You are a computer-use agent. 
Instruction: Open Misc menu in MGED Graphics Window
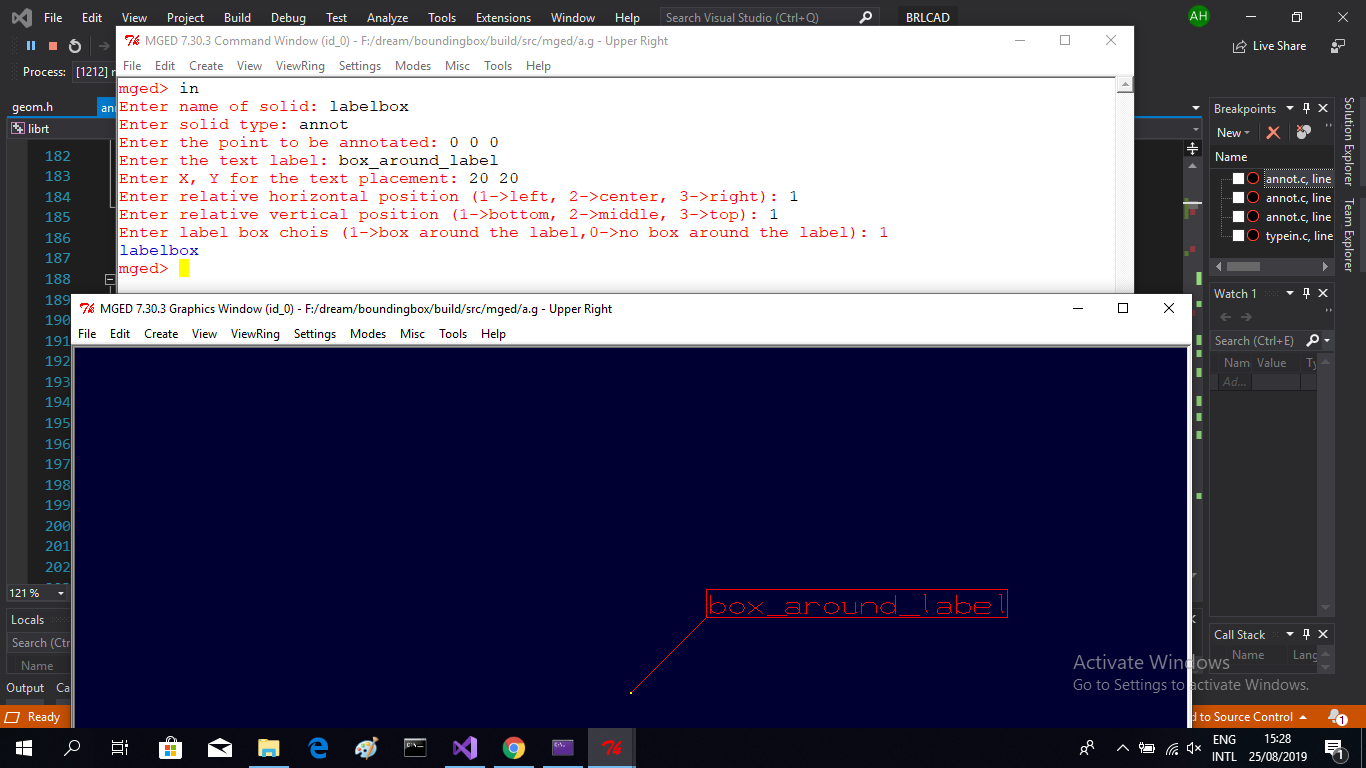412,333
